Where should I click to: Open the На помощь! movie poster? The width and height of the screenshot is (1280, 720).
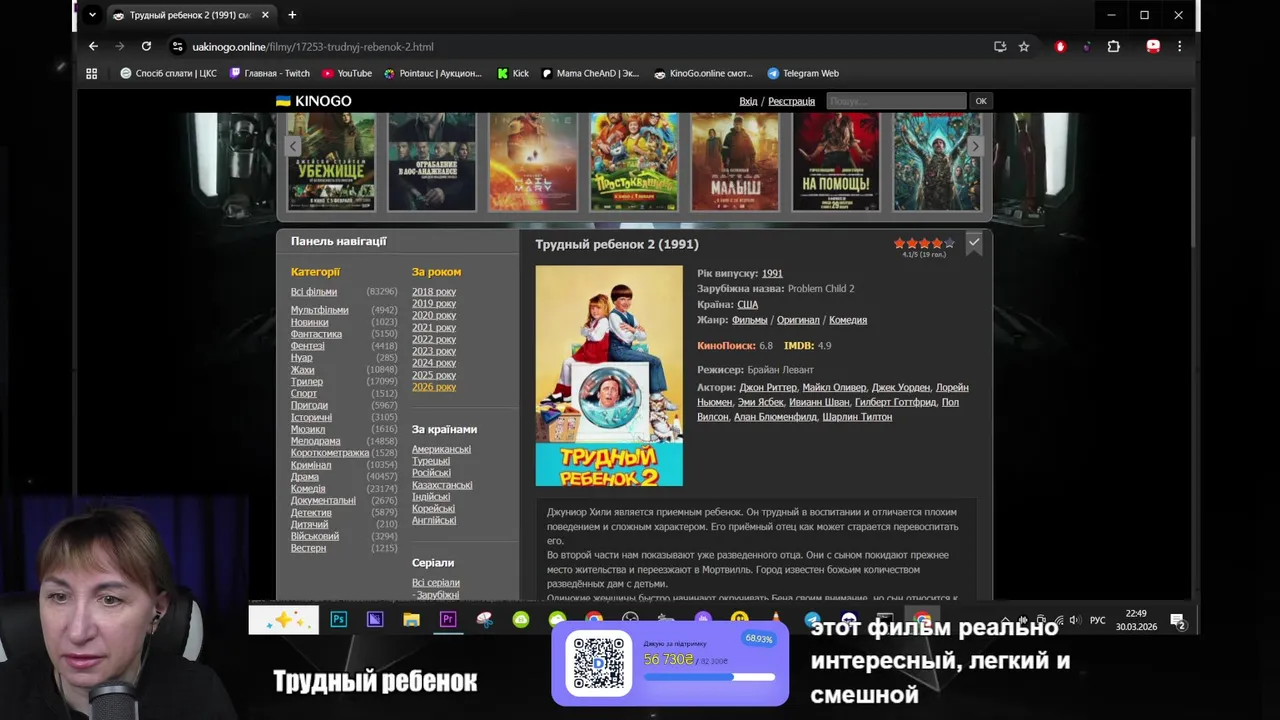836,161
